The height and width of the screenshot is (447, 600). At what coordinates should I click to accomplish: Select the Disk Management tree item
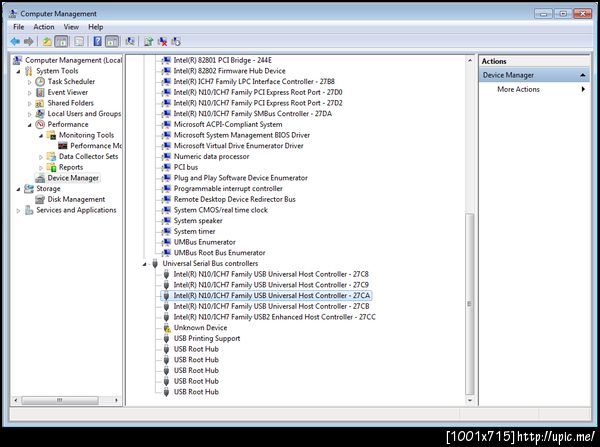point(76,199)
